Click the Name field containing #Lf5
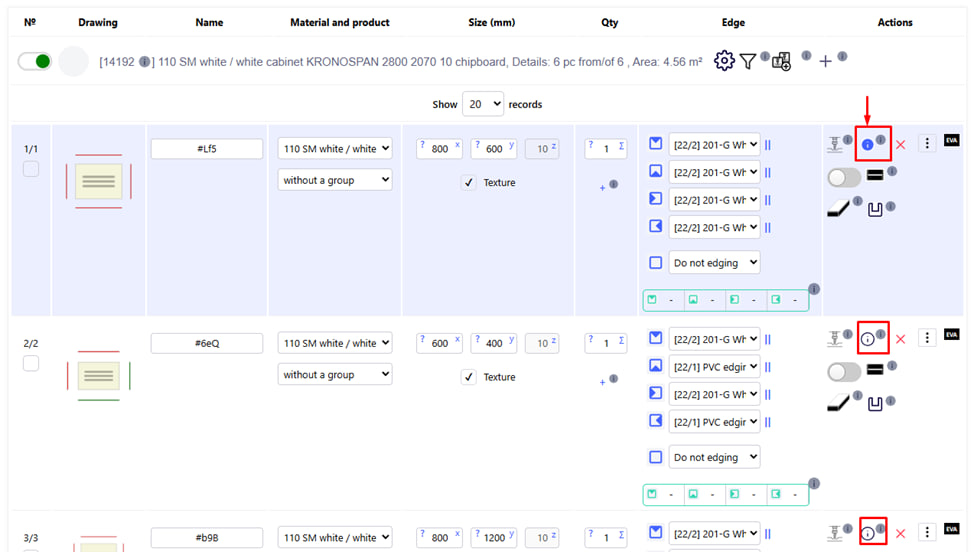974x552 pixels. pyautogui.click(x=207, y=149)
